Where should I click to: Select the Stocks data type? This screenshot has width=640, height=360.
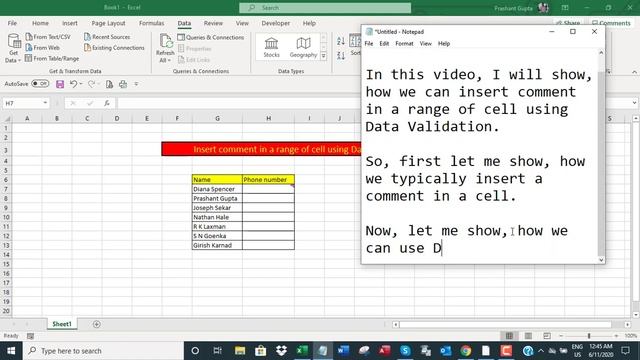(271, 47)
